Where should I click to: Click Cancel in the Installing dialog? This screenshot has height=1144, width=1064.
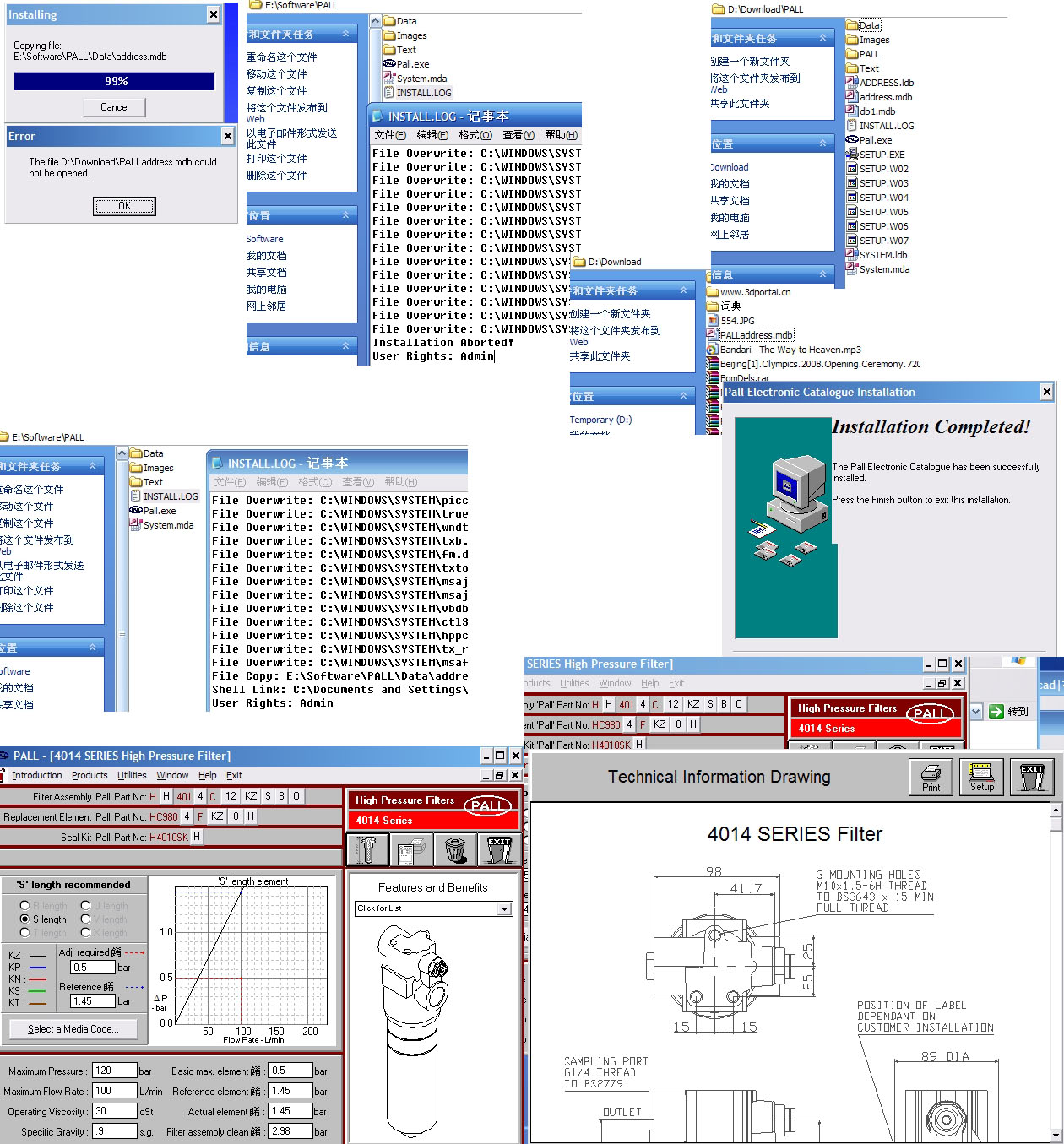[115, 107]
